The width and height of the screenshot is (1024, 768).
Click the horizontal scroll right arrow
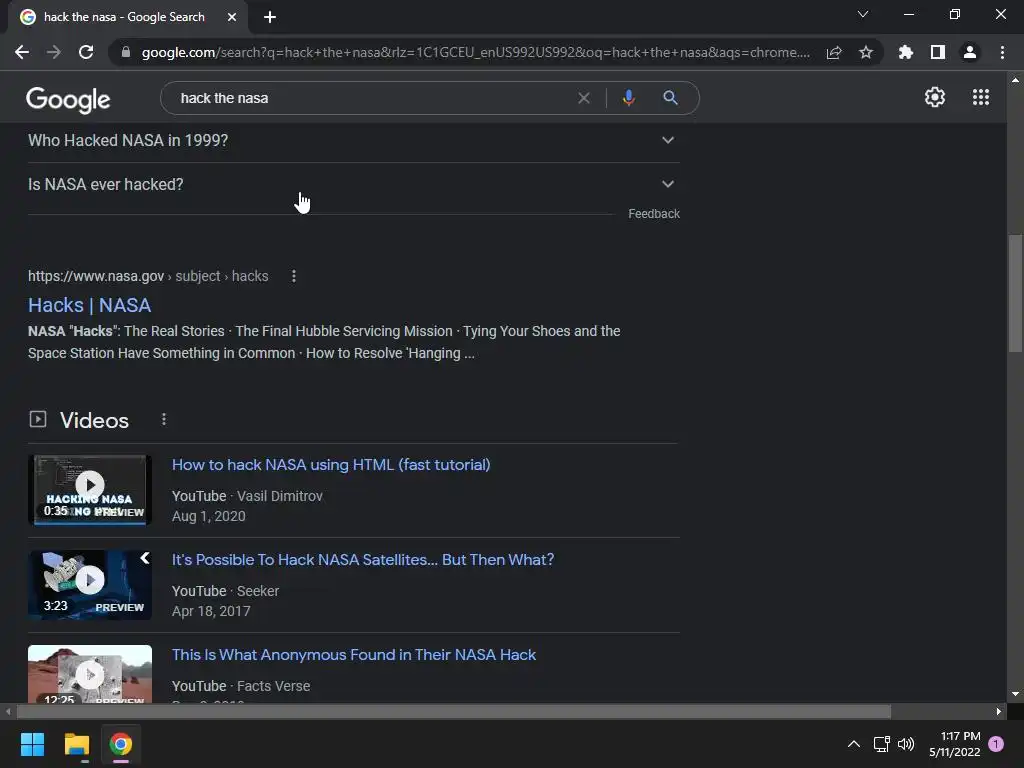coord(999,712)
